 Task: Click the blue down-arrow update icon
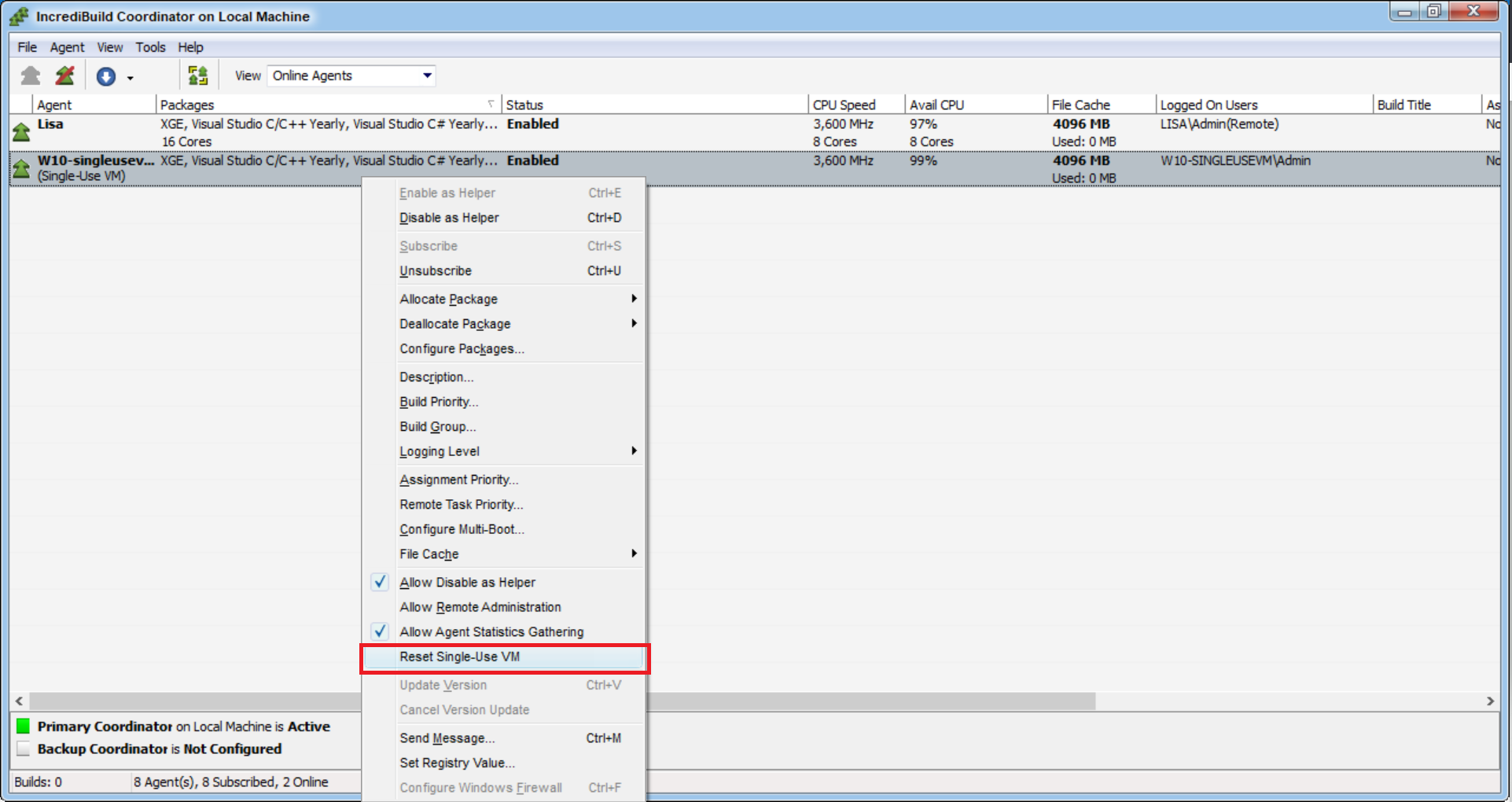click(x=106, y=76)
